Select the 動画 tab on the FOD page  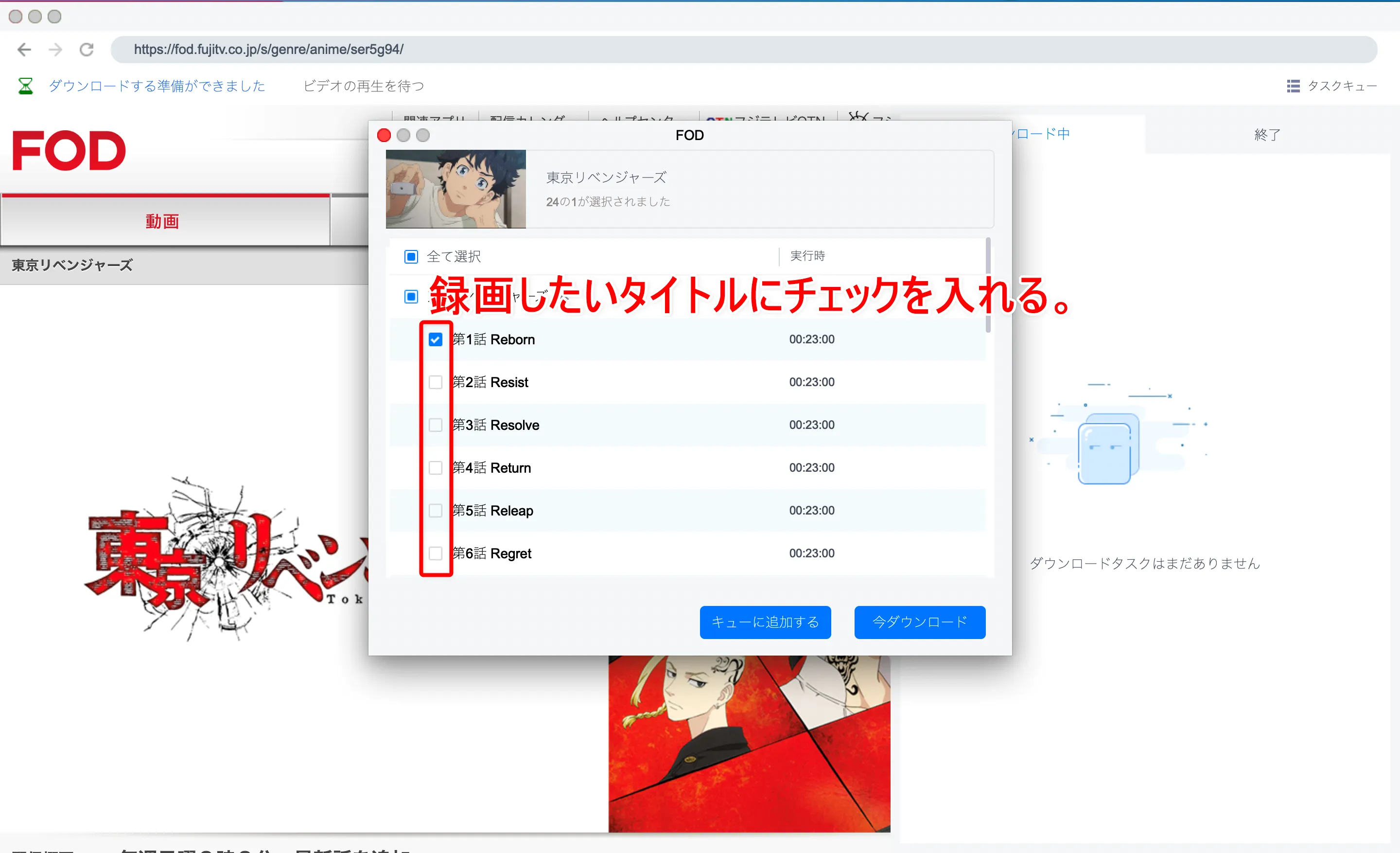click(x=165, y=220)
